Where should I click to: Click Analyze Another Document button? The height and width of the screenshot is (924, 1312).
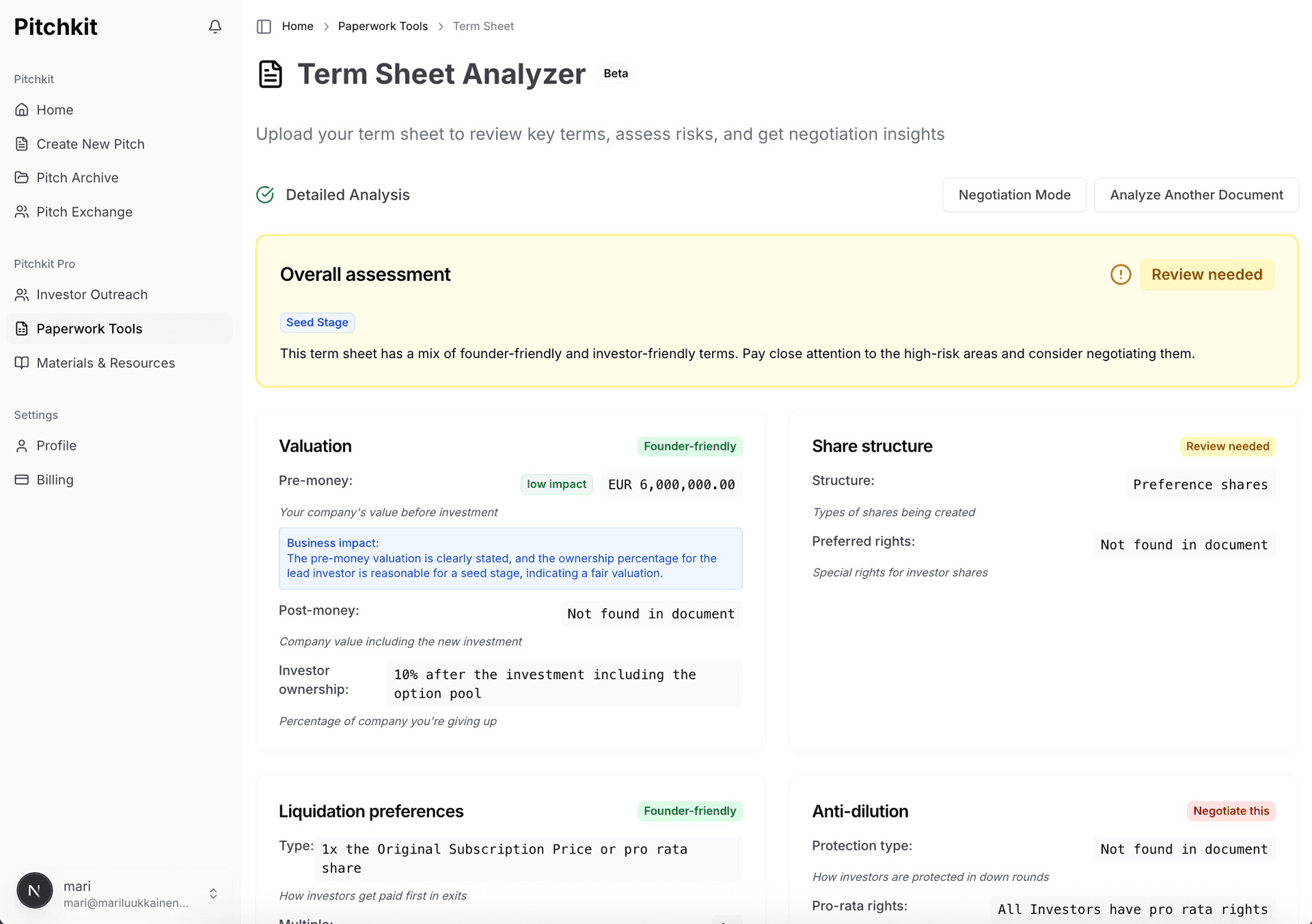(x=1196, y=195)
